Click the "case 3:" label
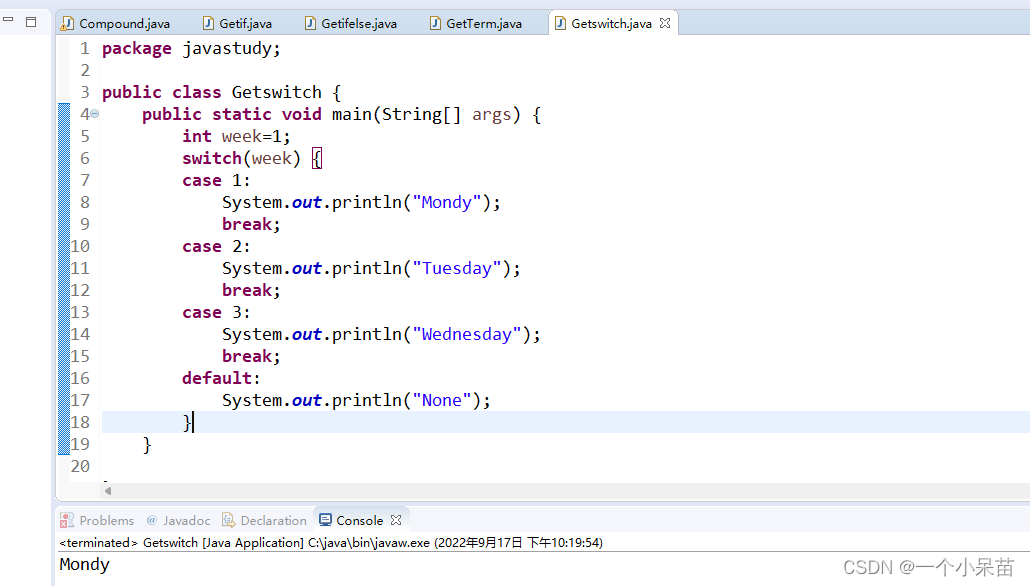The height and width of the screenshot is (586, 1030). tap(216, 312)
